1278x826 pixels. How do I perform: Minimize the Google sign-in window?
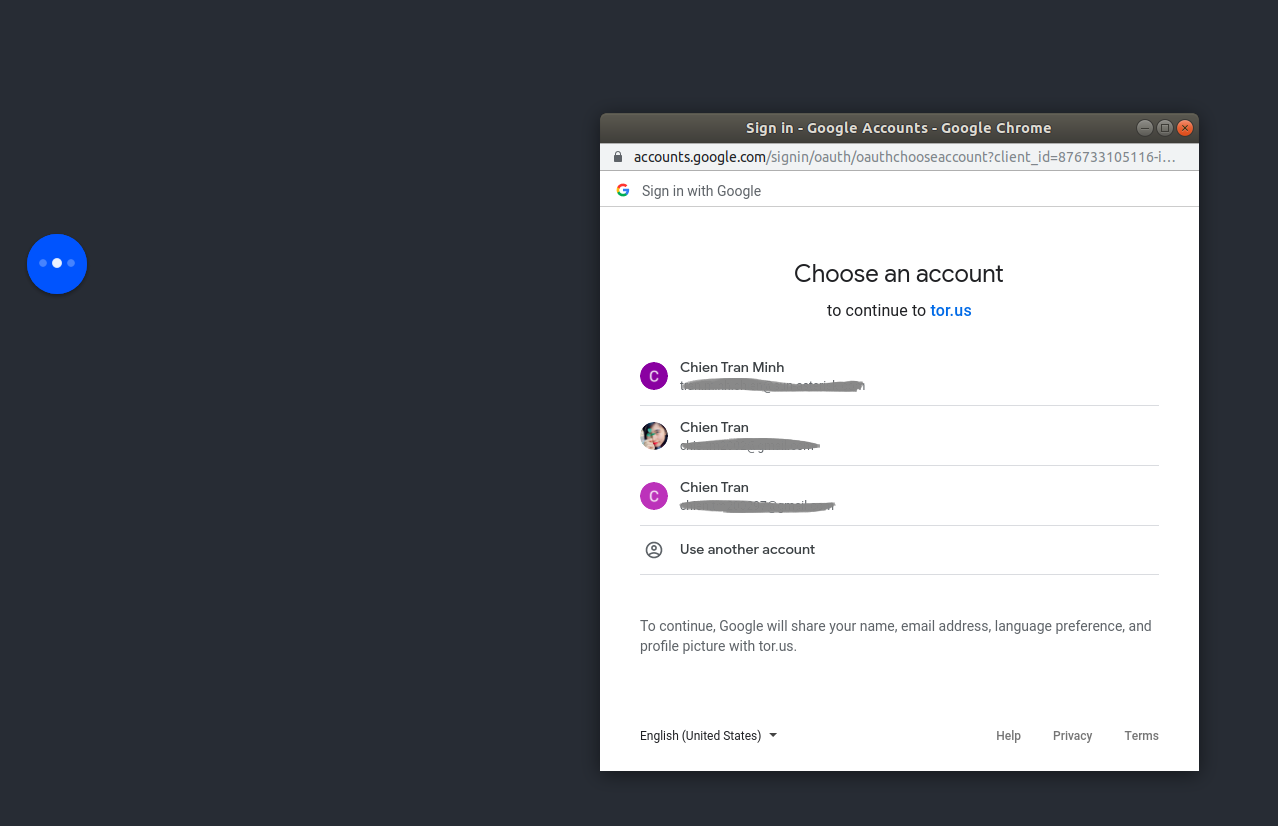click(1145, 128)
